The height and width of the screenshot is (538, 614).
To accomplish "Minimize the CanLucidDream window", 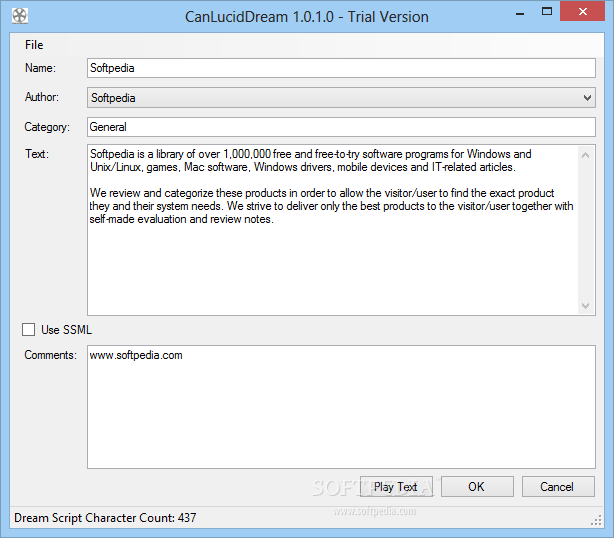I will tap(520, 14).
